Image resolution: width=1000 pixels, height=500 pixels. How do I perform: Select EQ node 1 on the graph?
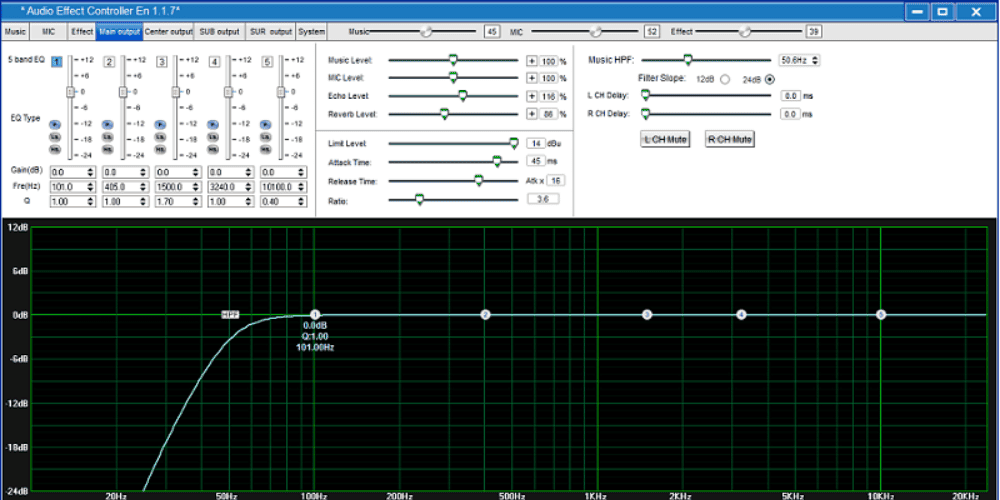point(314,315)
